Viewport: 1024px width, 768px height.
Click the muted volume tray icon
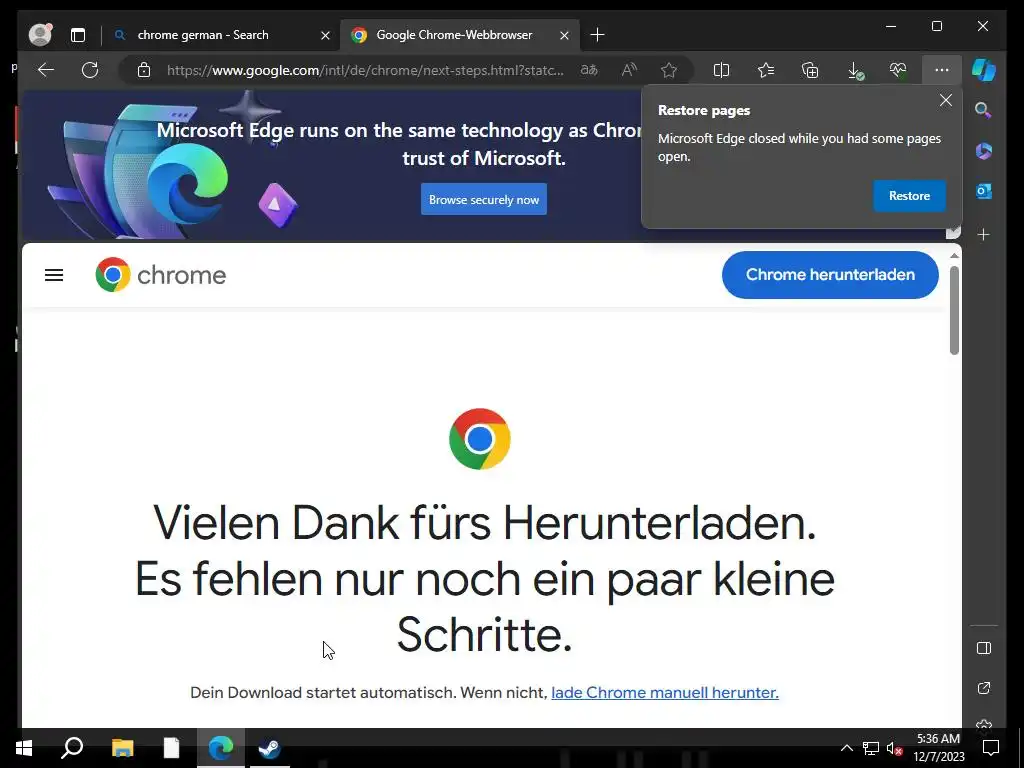point(895,748)
